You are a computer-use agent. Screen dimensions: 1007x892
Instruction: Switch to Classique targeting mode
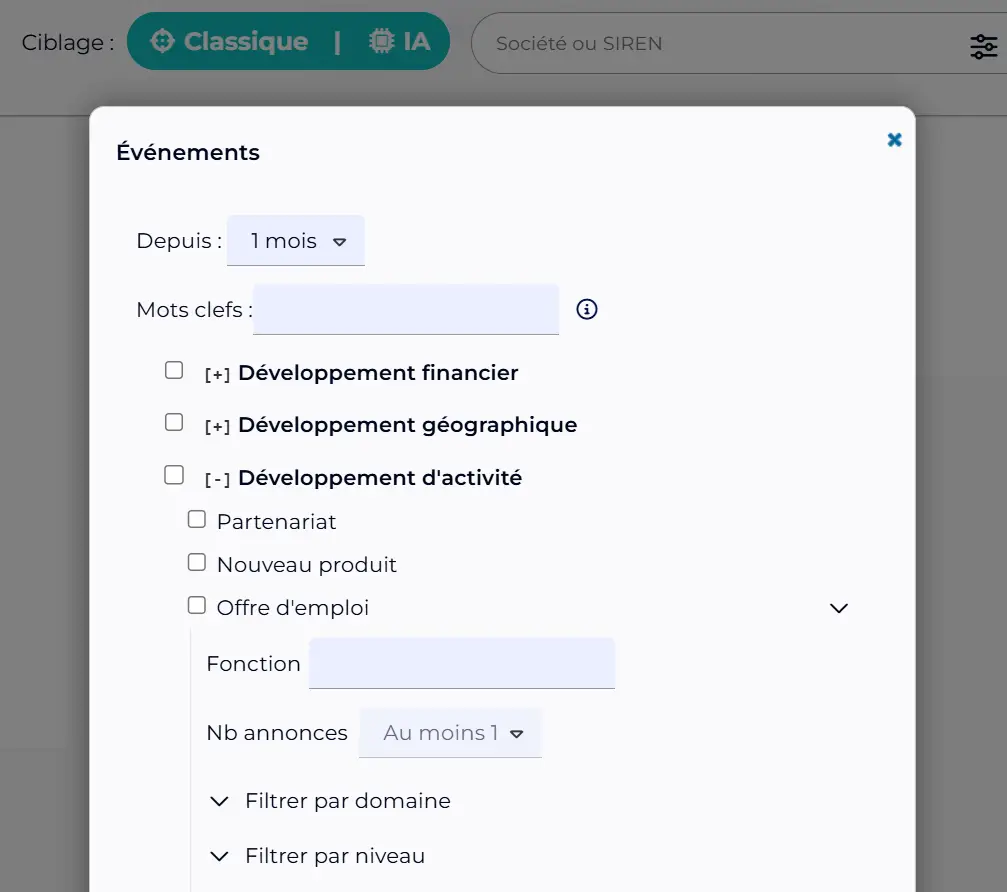229,42
